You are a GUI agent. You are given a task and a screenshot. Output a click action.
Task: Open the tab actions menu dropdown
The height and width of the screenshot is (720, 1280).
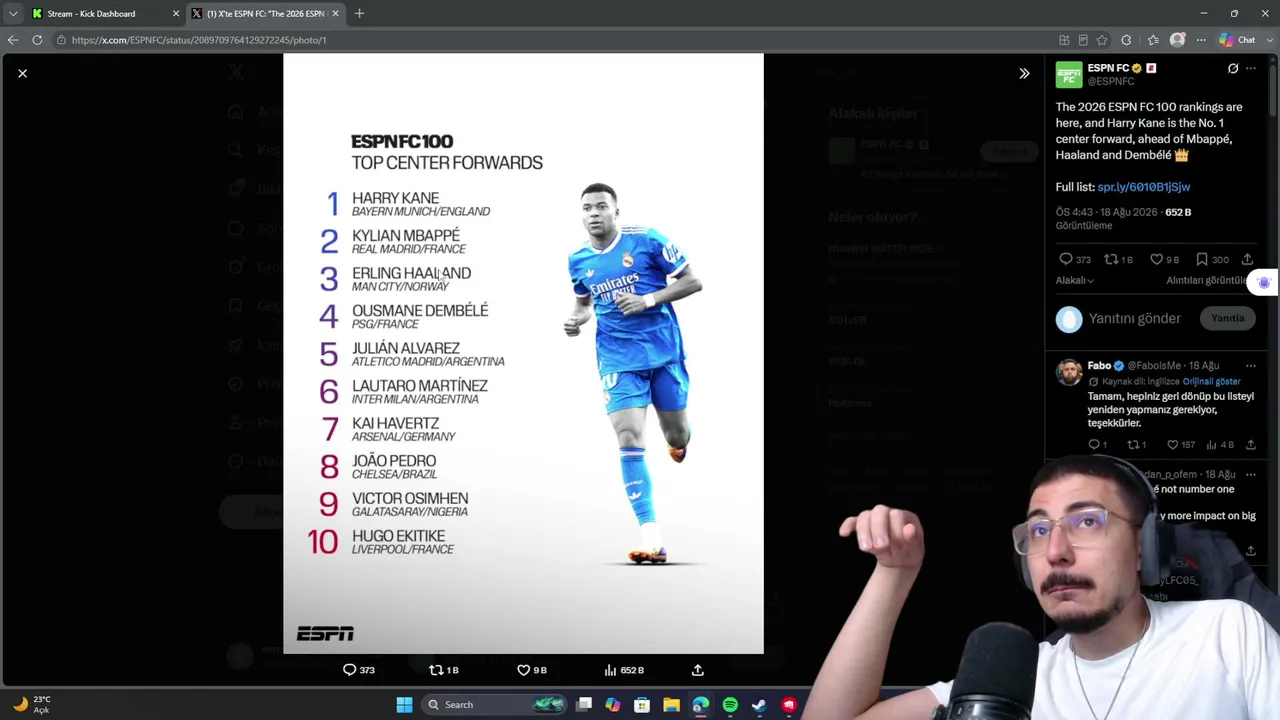[x=13, y=14]
